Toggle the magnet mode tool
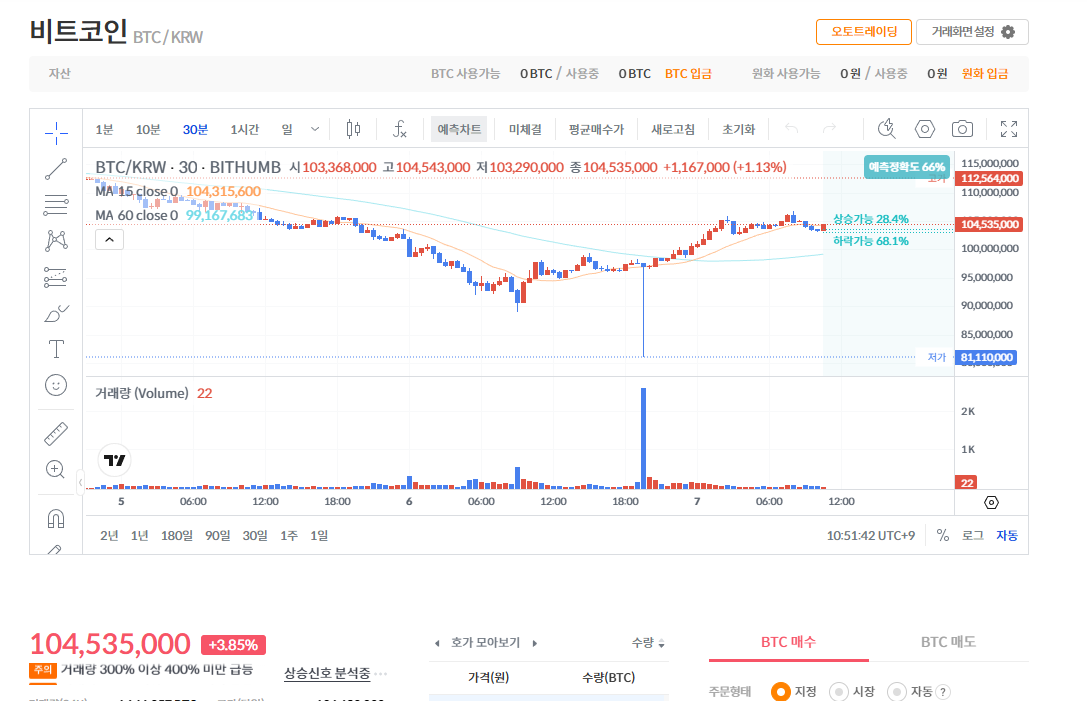 [56, 518]
